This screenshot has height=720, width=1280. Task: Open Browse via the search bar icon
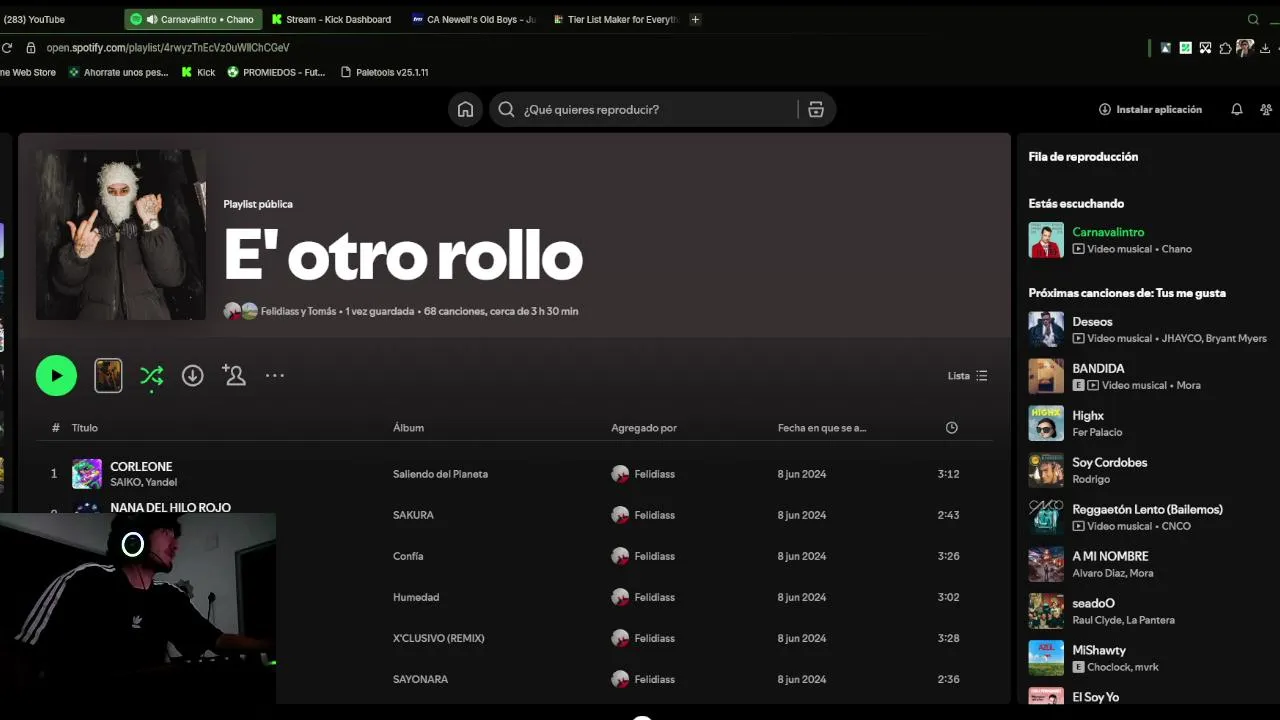816,110
